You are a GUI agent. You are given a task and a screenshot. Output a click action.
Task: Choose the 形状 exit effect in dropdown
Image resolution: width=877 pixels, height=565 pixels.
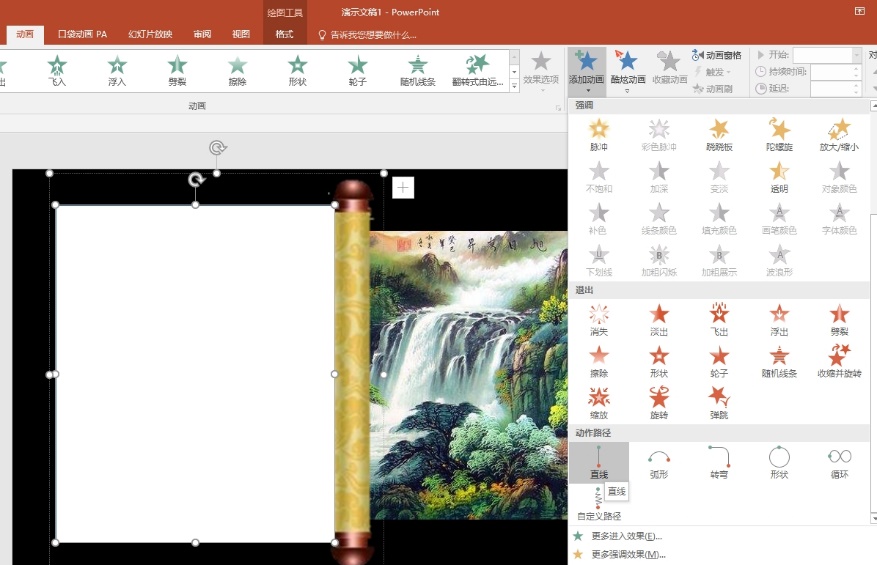(659, 362)
